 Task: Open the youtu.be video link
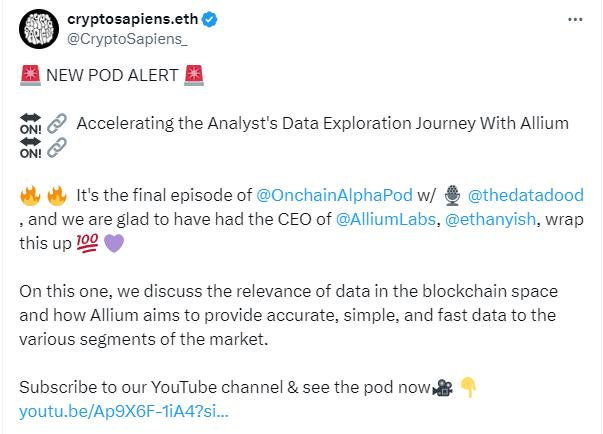tap(125, 410)
